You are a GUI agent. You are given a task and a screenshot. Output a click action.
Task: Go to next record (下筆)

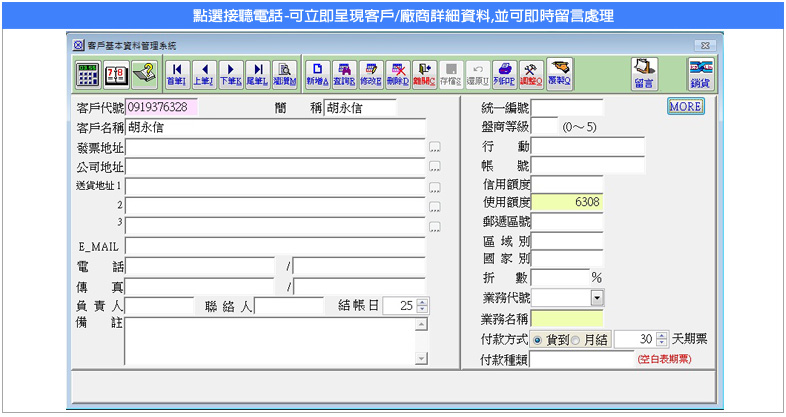(230, 74)
